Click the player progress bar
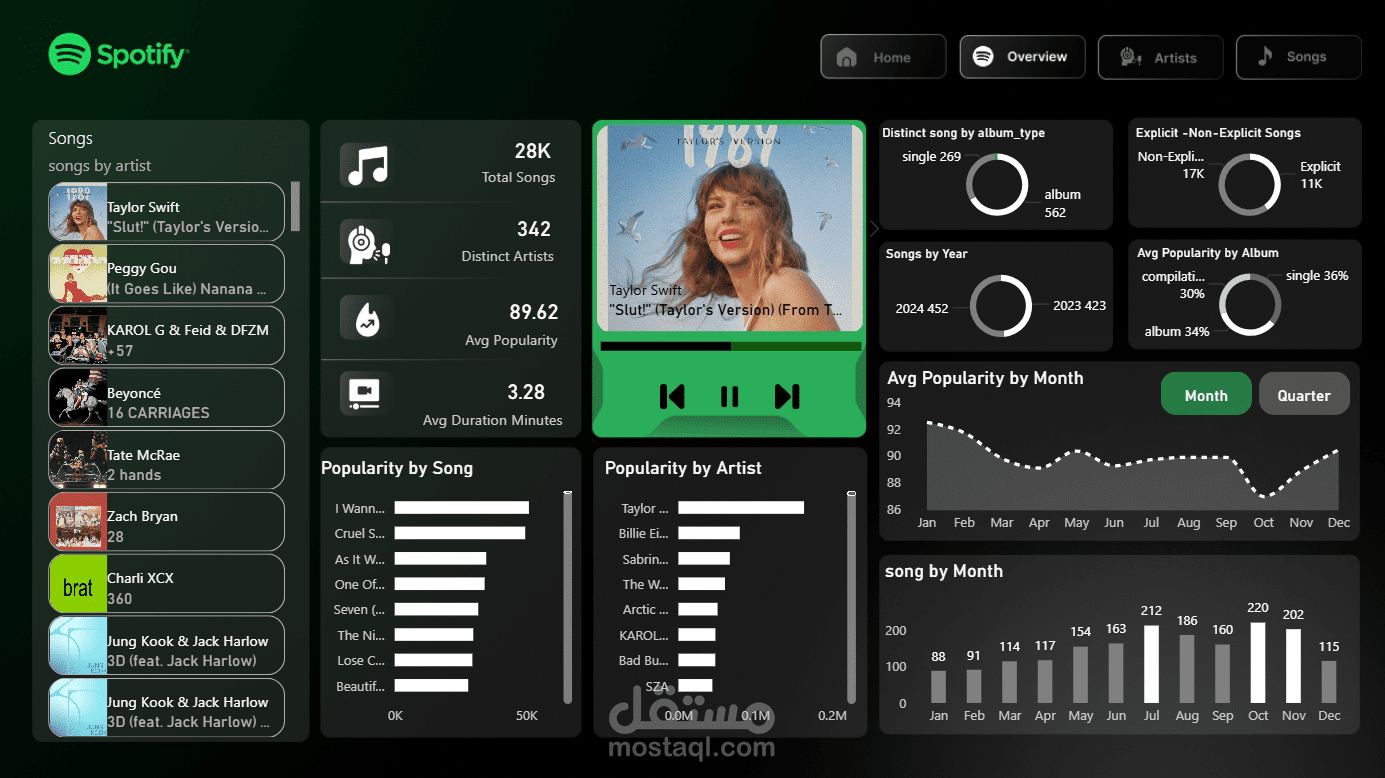The width and height of the screenshot is (1385, 778). [729, 345]
